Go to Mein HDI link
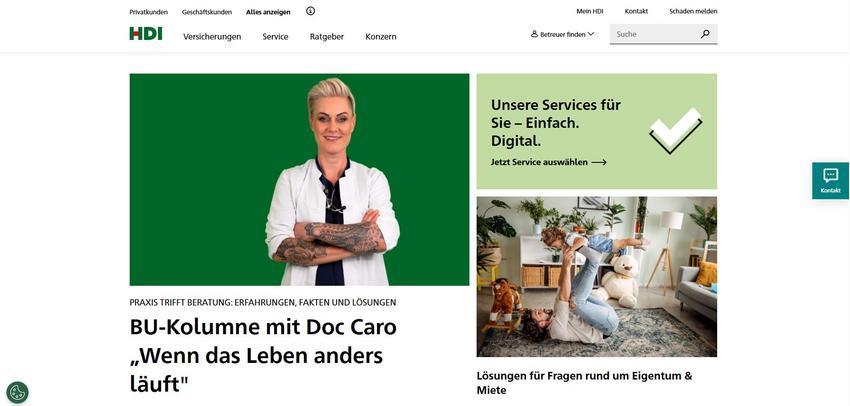850x406 pixels. tap(590, 11)
